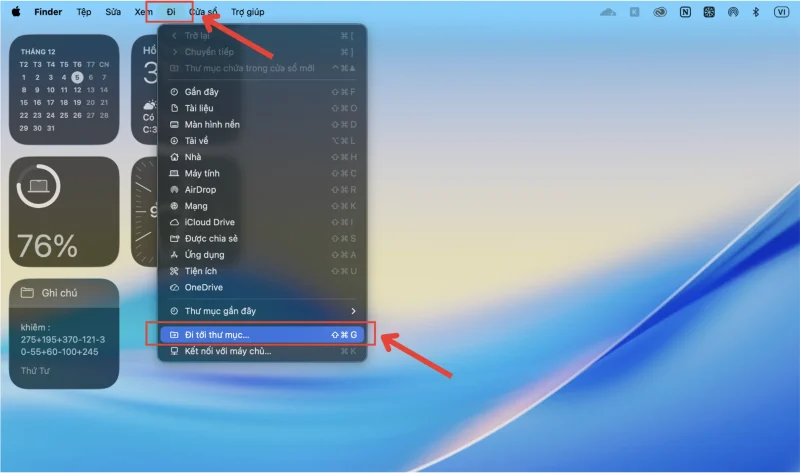The image size is (800, 473).
Task: Click the document icon beside Tài liệu
Action: tap(174, 108)
